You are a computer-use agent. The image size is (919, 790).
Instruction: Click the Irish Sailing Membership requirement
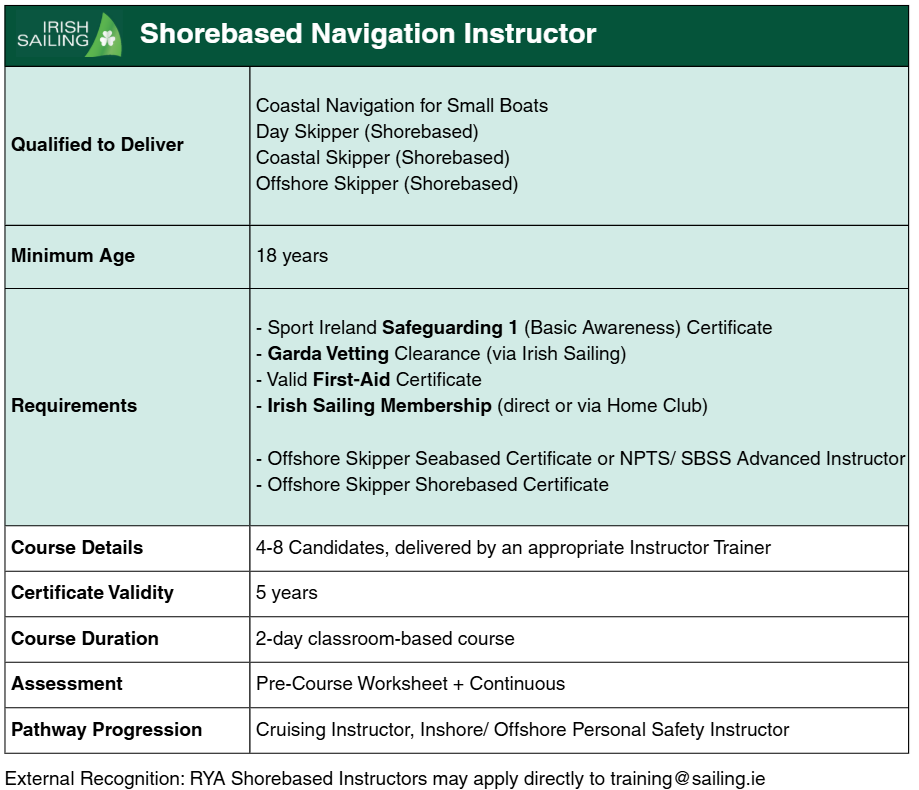point(379,406)
